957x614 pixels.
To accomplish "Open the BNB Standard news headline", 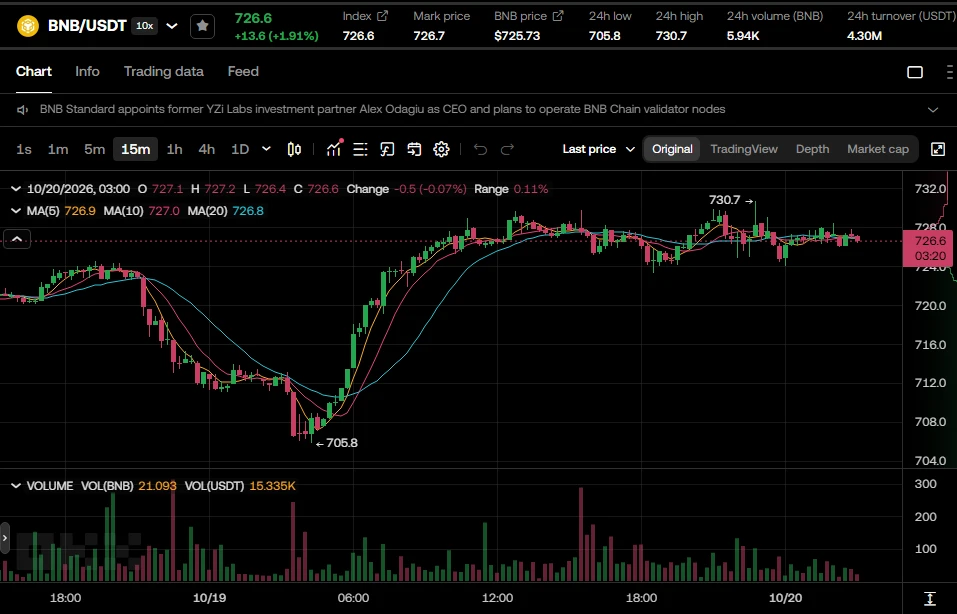I will (x=383, y=109).
